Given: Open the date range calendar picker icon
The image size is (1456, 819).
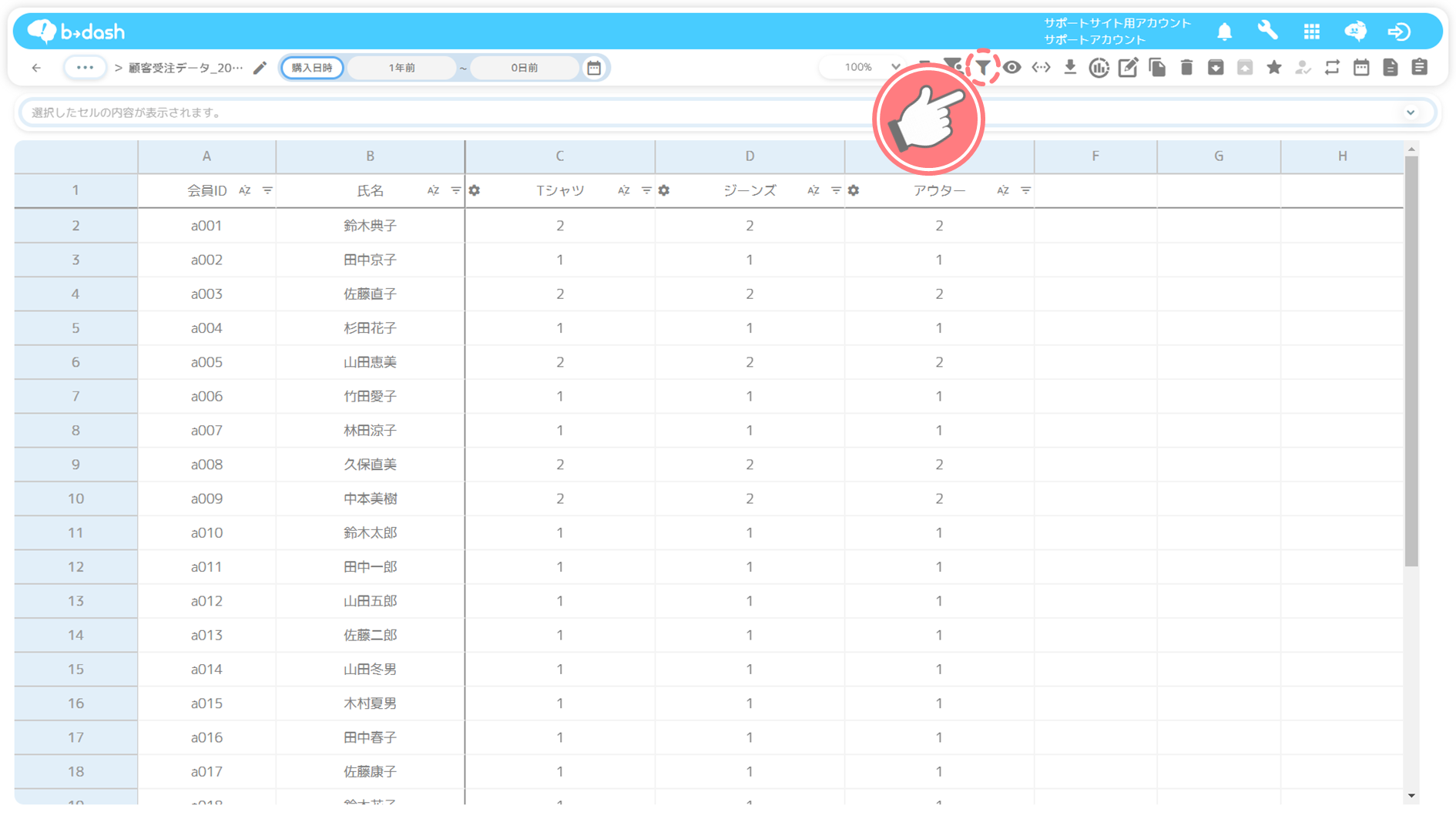Looking at the screenshot, I should click(x=594, y=68).
